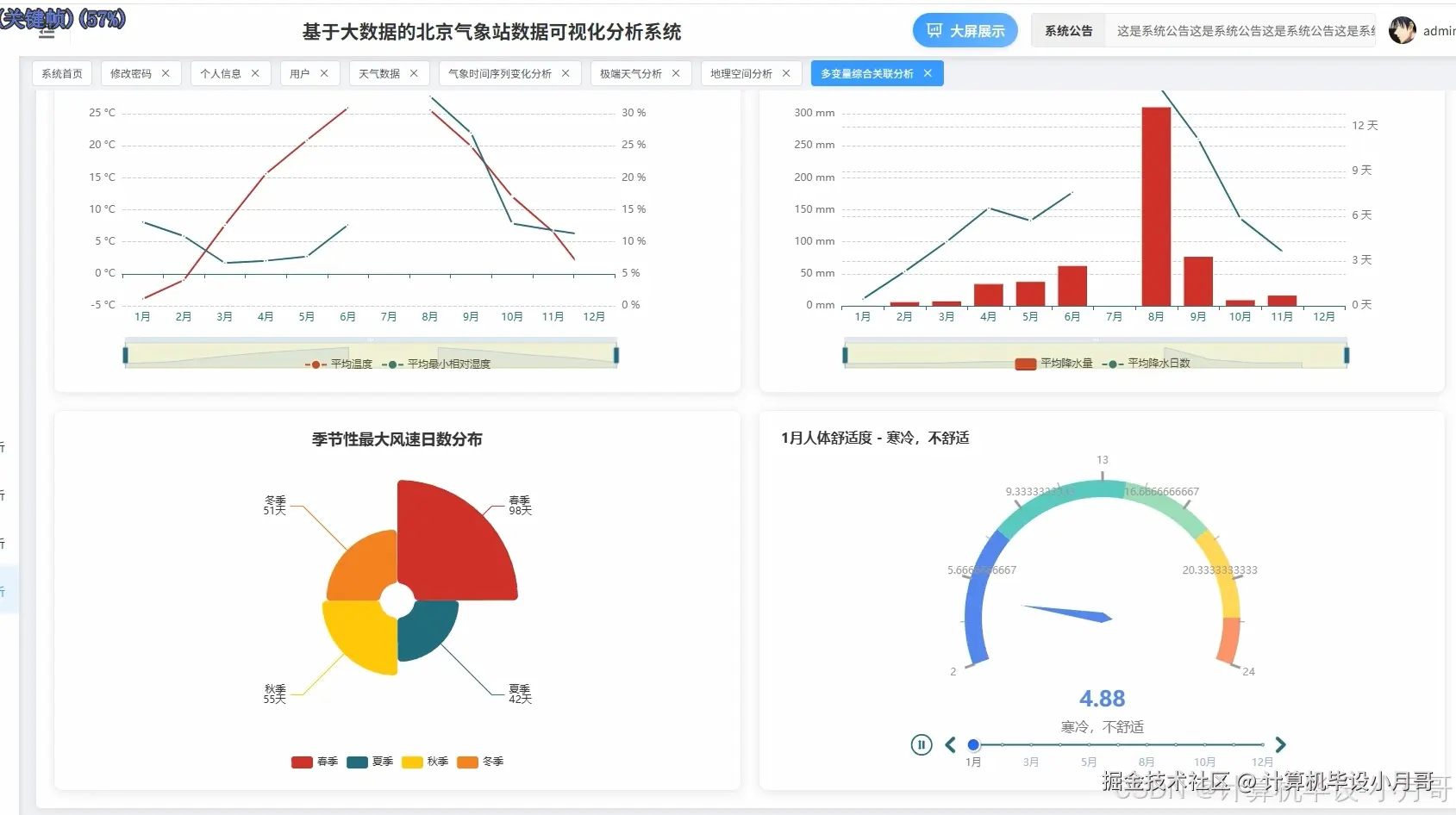Image resolution: width=1456 pixels, height=815 pixels.
Task: Click the temperature chart zoom slider right handle
Action: coord(616,354)
